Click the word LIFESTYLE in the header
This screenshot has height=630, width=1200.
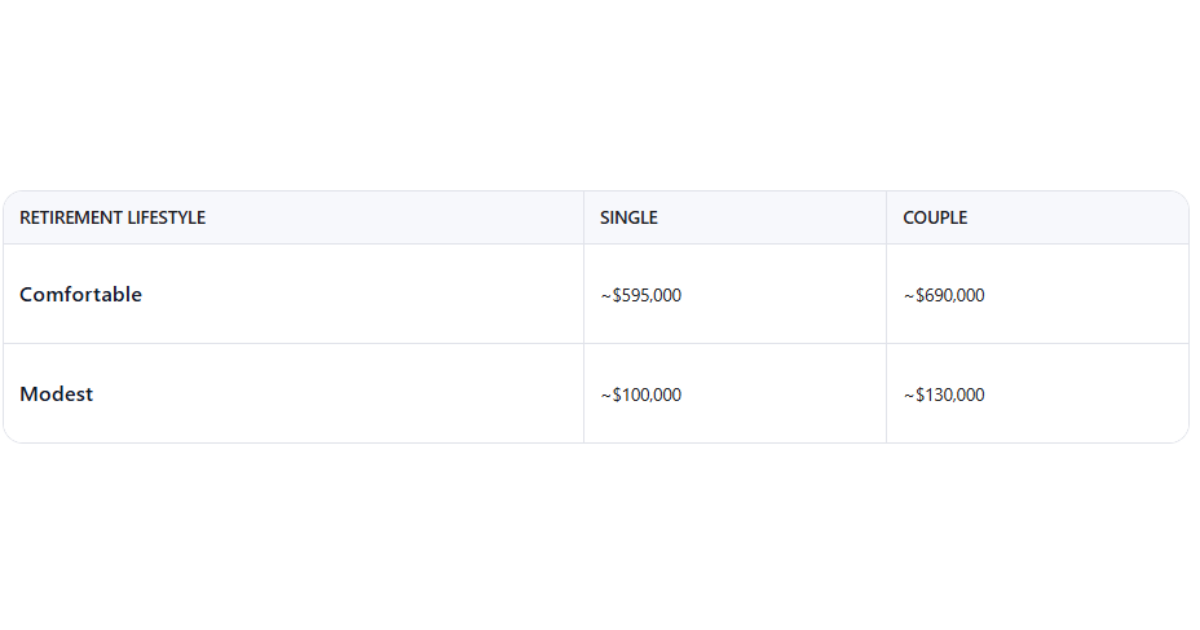pyautogui.click(x=166, y=217)
